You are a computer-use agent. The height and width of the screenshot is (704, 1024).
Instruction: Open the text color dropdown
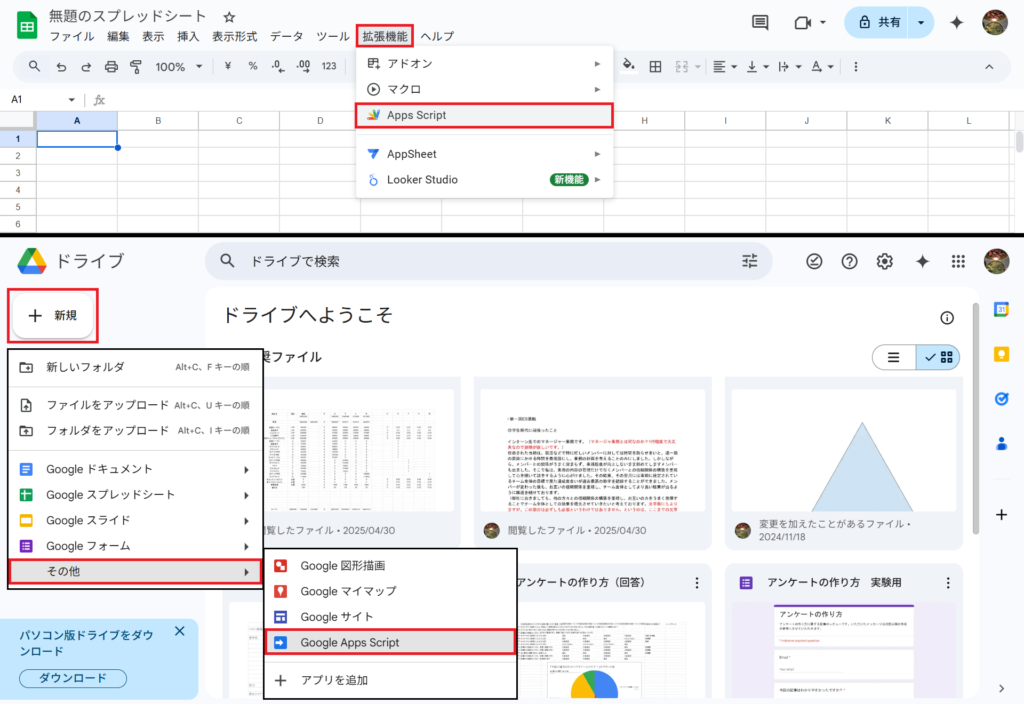click(822, 67)
